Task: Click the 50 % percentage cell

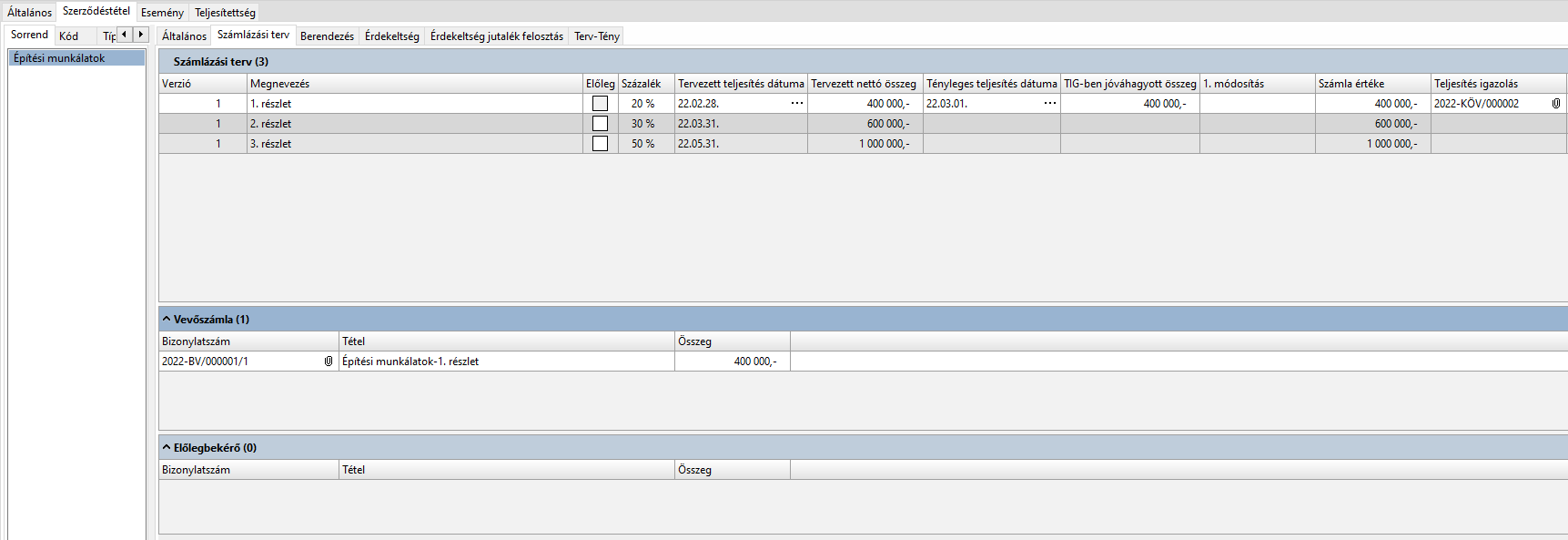Action: click(646, 144)
